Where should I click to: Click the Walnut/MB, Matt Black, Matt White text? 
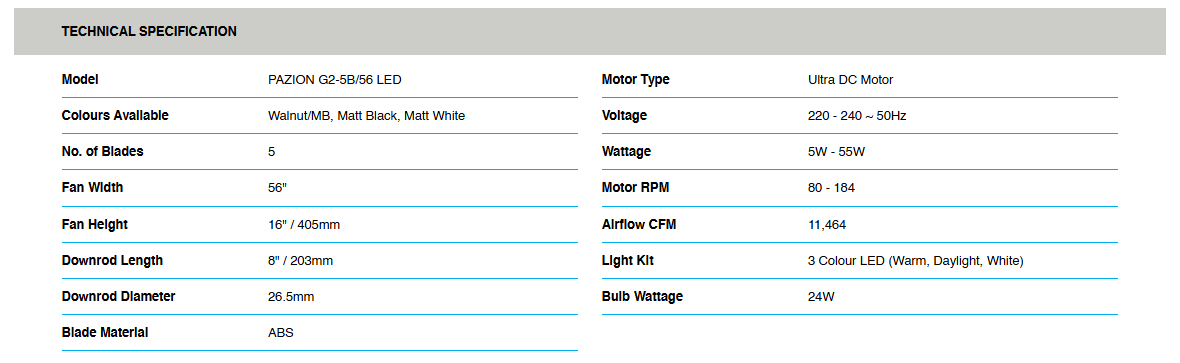pos(366,115)
